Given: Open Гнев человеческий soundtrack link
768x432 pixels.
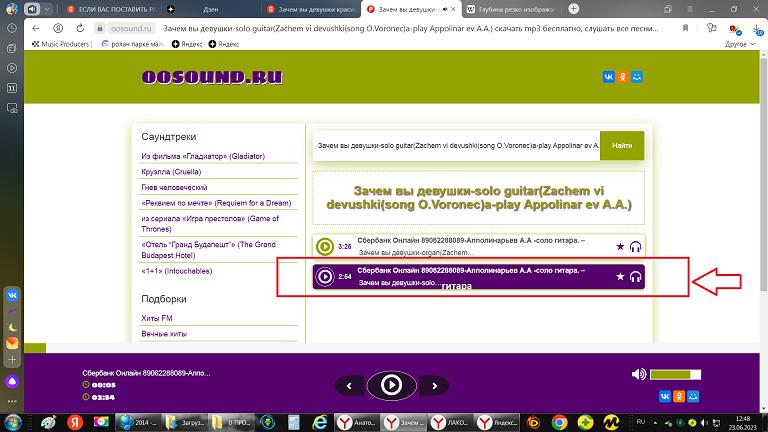Looking at the screenshot, I should (x=174, y=188).
